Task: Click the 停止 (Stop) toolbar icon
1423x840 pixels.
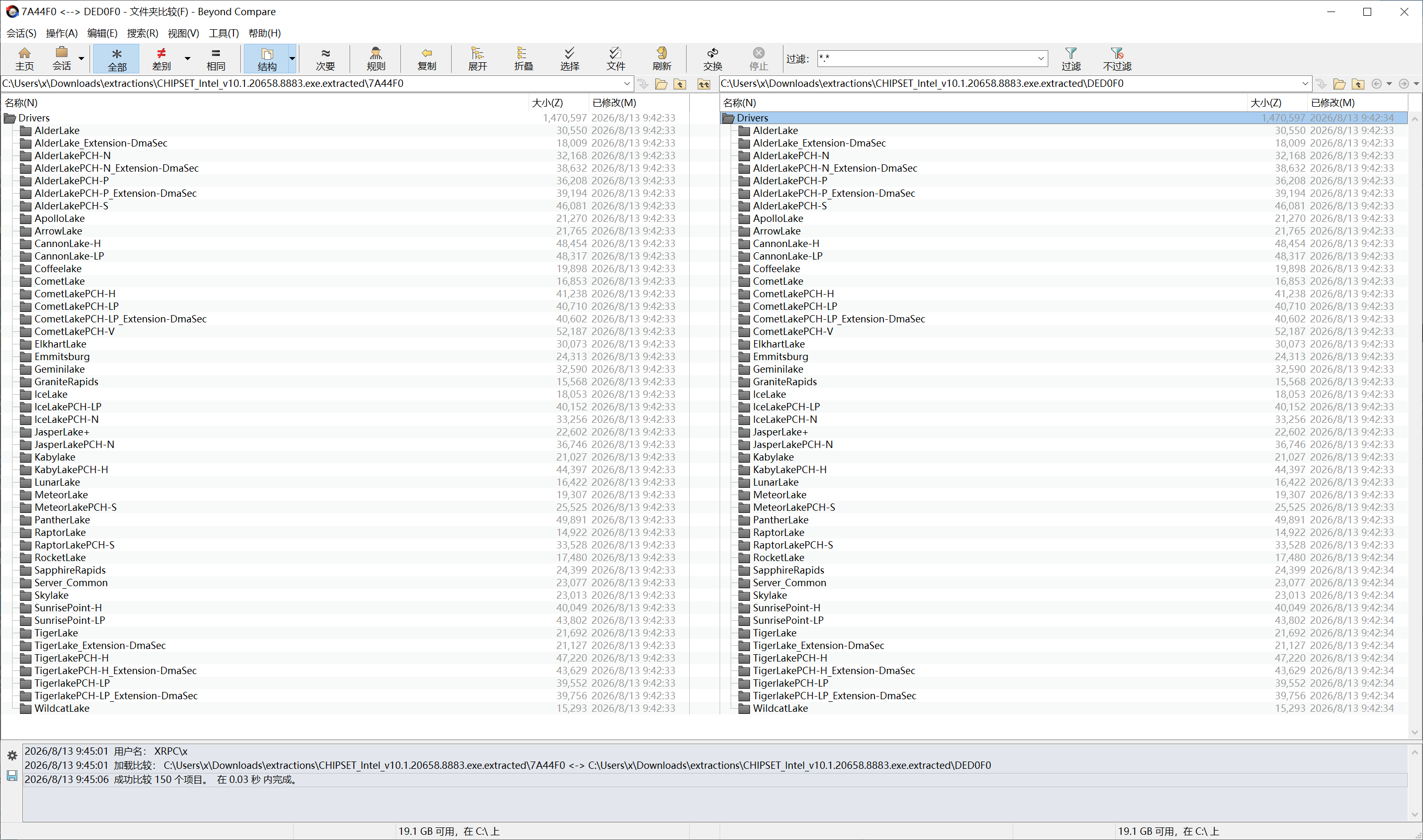Action: coord(758,59)
